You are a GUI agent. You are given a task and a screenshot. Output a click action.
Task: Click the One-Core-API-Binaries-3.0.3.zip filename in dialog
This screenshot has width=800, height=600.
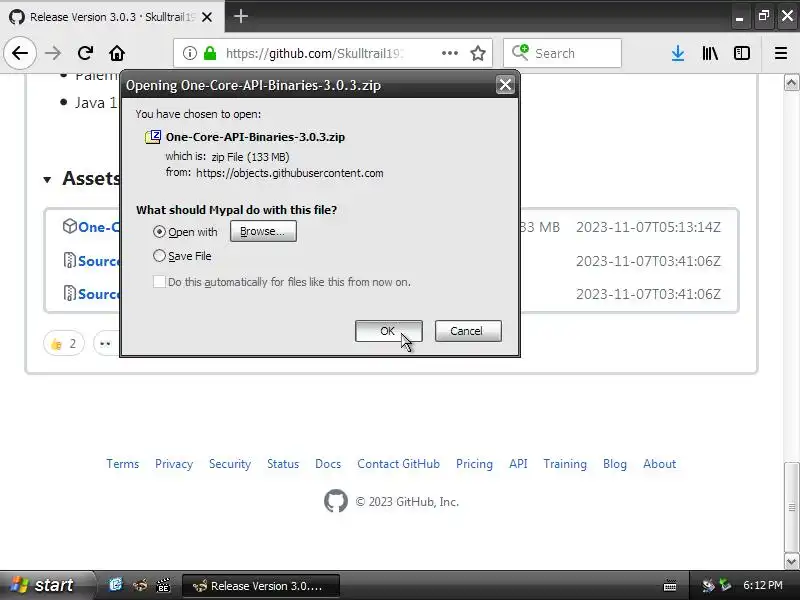tap(255, 137)
